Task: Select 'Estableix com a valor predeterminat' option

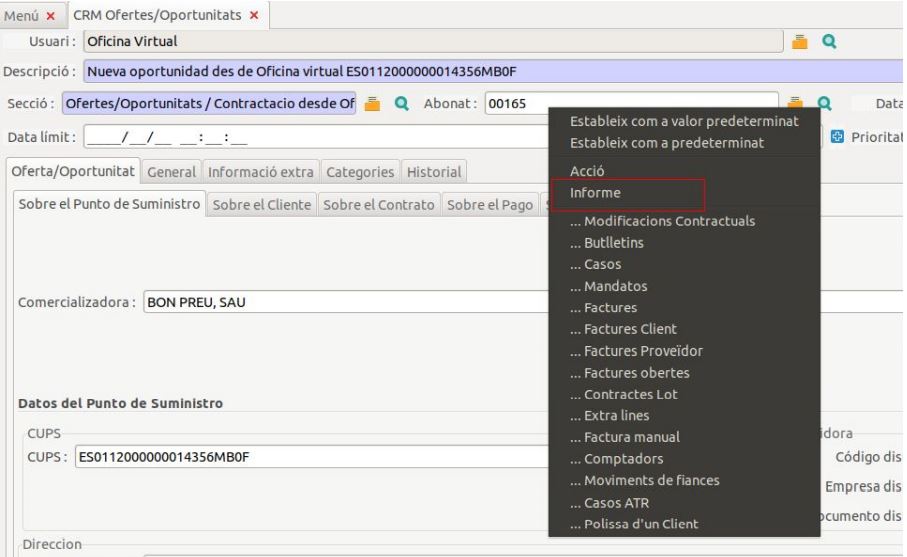Action: (683, 121)
